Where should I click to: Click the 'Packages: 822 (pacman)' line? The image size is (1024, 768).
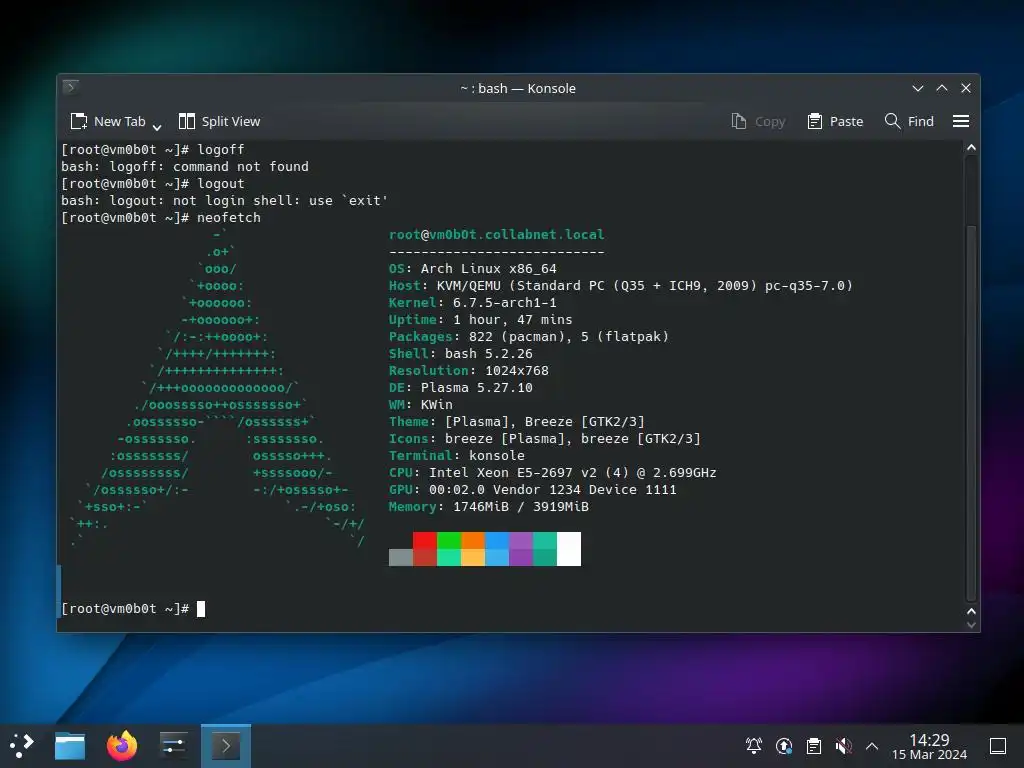click(x=529, y=336)
